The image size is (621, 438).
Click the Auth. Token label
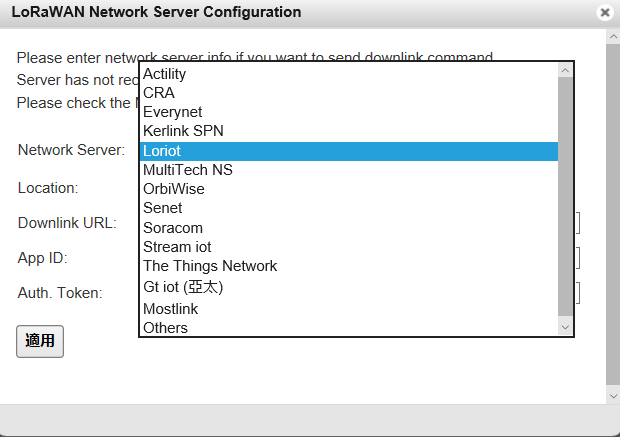(x=60, y=293)
